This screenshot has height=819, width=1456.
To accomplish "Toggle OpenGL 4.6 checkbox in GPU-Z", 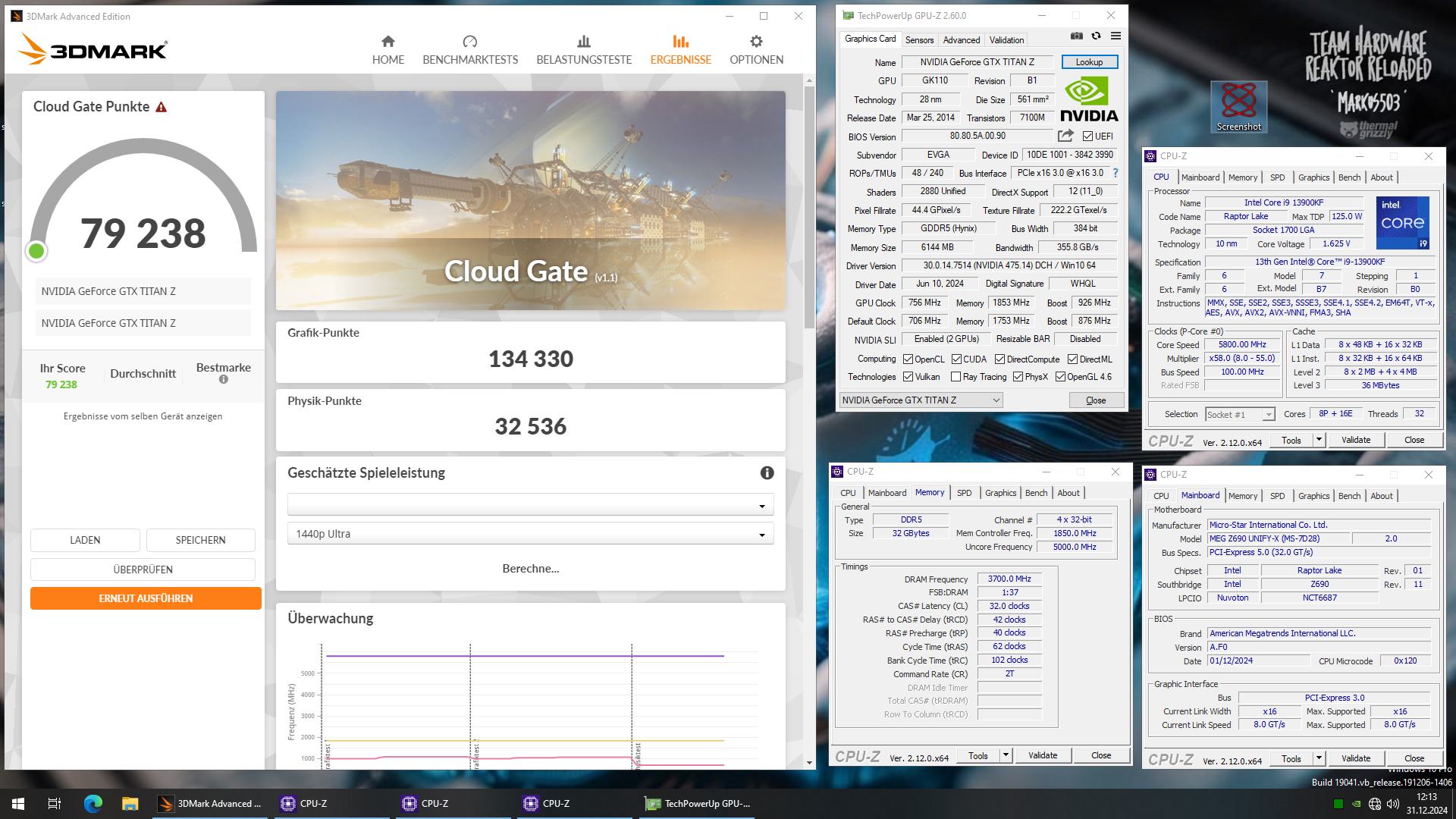I will click(1060, 377).
